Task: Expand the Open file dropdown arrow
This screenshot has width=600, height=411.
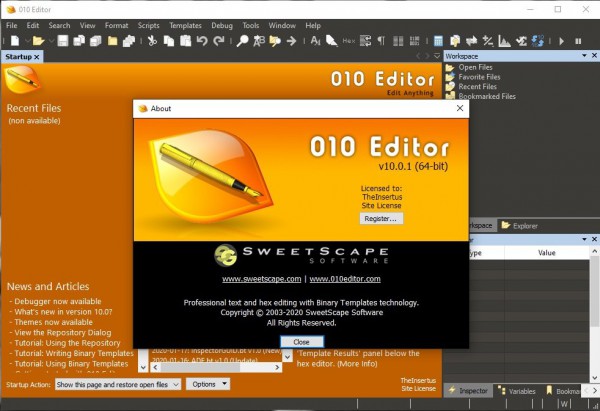Action: (x=48, y=41)
